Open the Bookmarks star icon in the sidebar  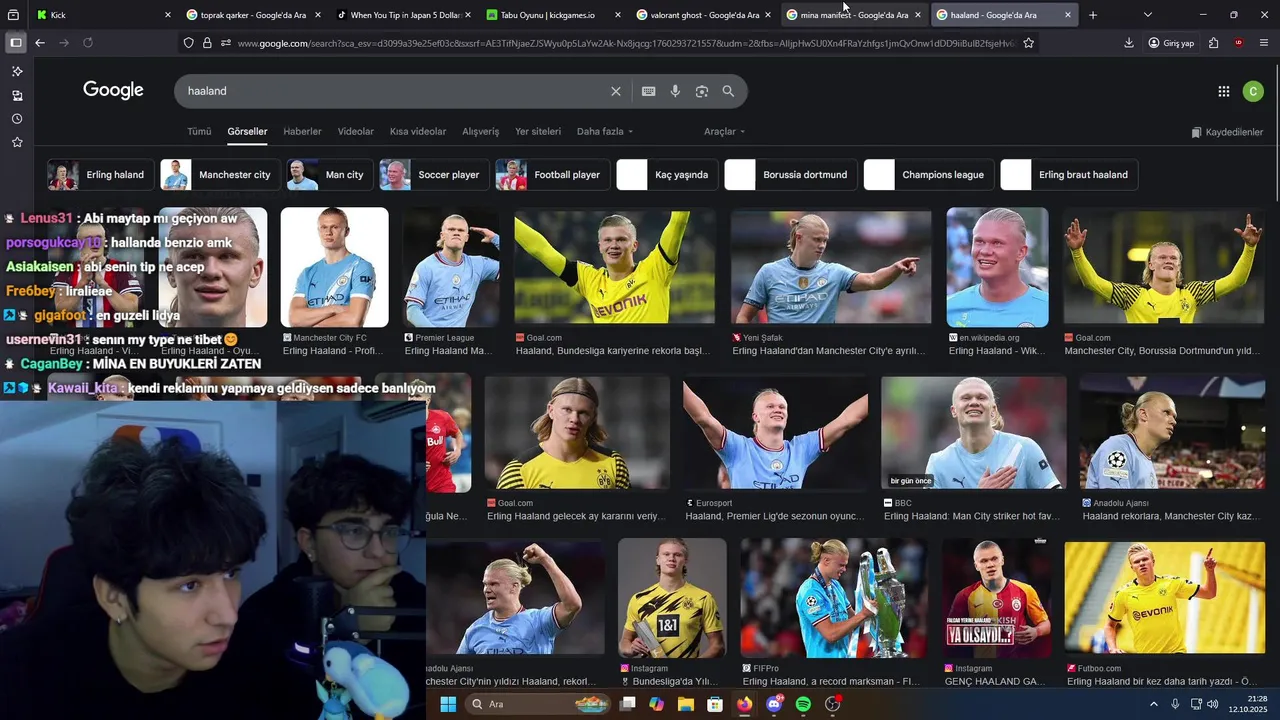(x=17, y=143)
